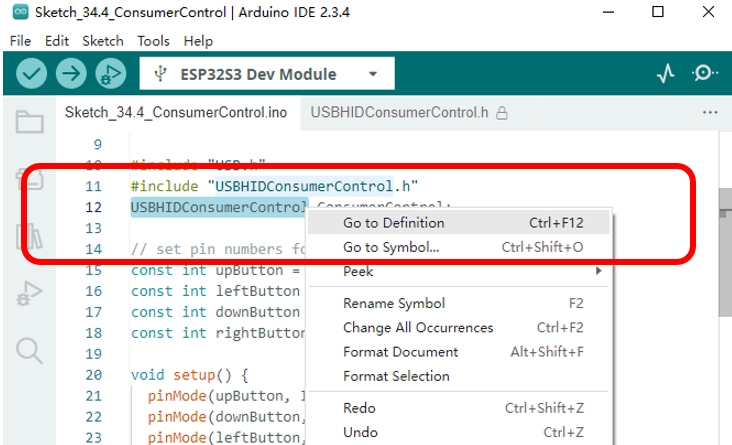Click line number 11 in the gutter

(x=93, y=186)
